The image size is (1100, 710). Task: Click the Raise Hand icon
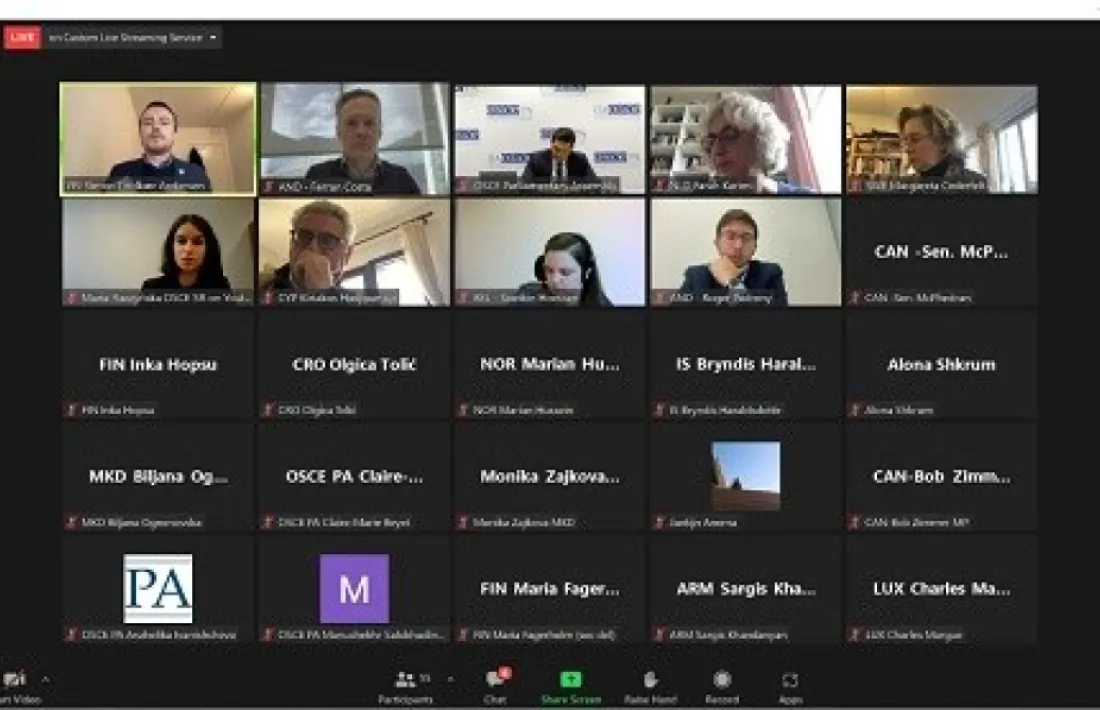click(650, 680)
